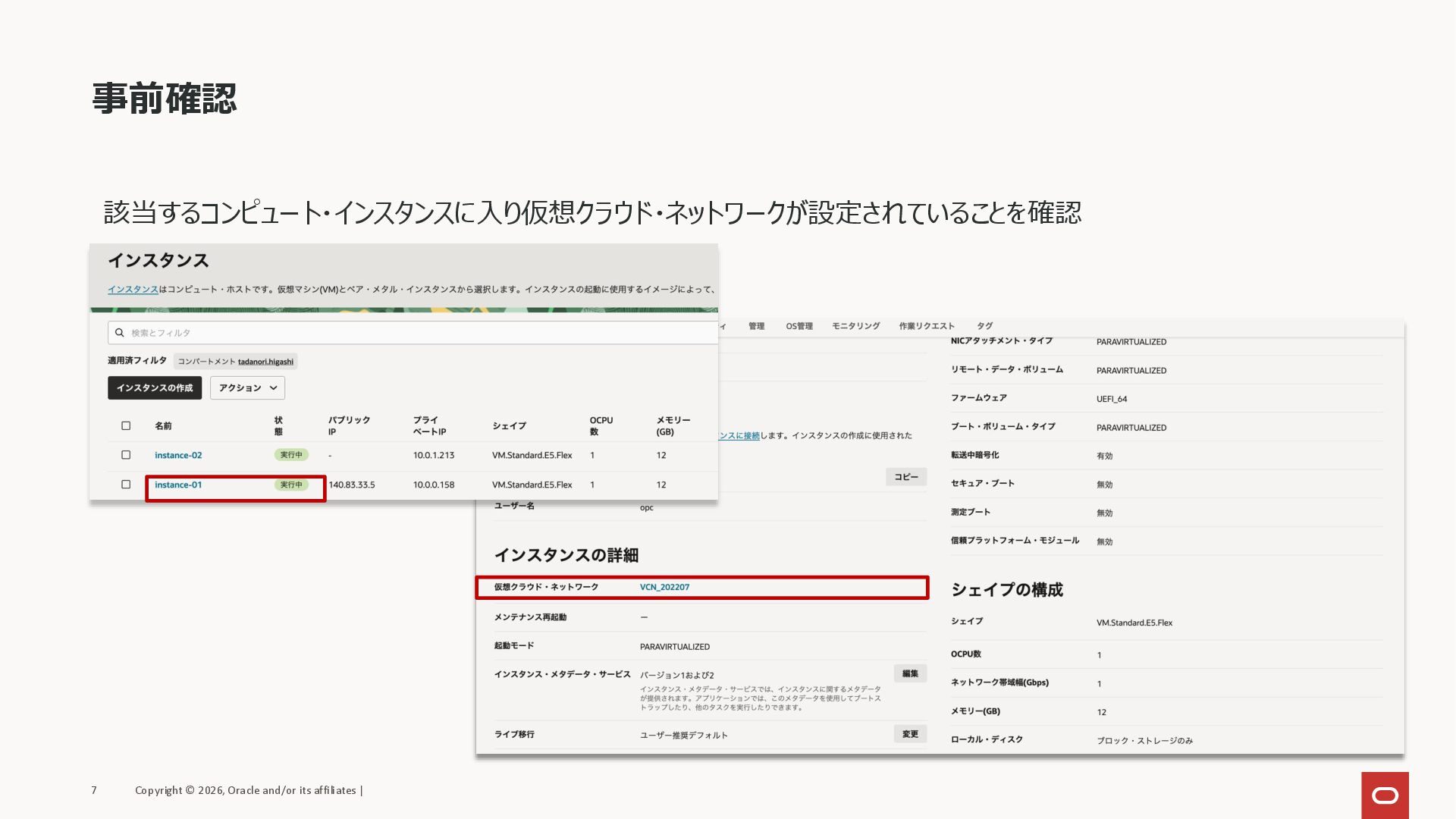1456x819 pixels.
Task: Switch to the モニタリング tab
Action: 855,326
